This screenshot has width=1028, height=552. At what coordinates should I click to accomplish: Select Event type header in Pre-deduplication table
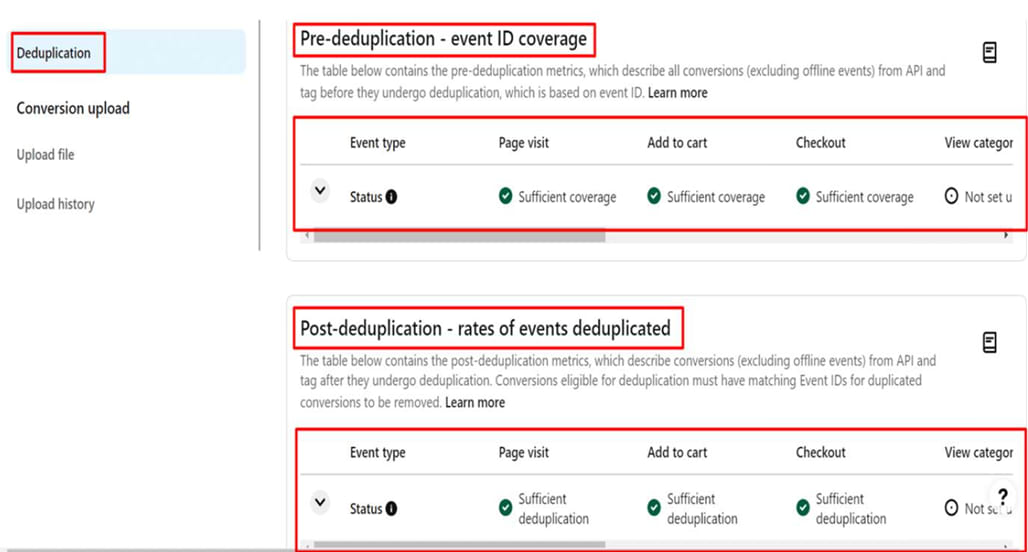(x=378, y=143)
